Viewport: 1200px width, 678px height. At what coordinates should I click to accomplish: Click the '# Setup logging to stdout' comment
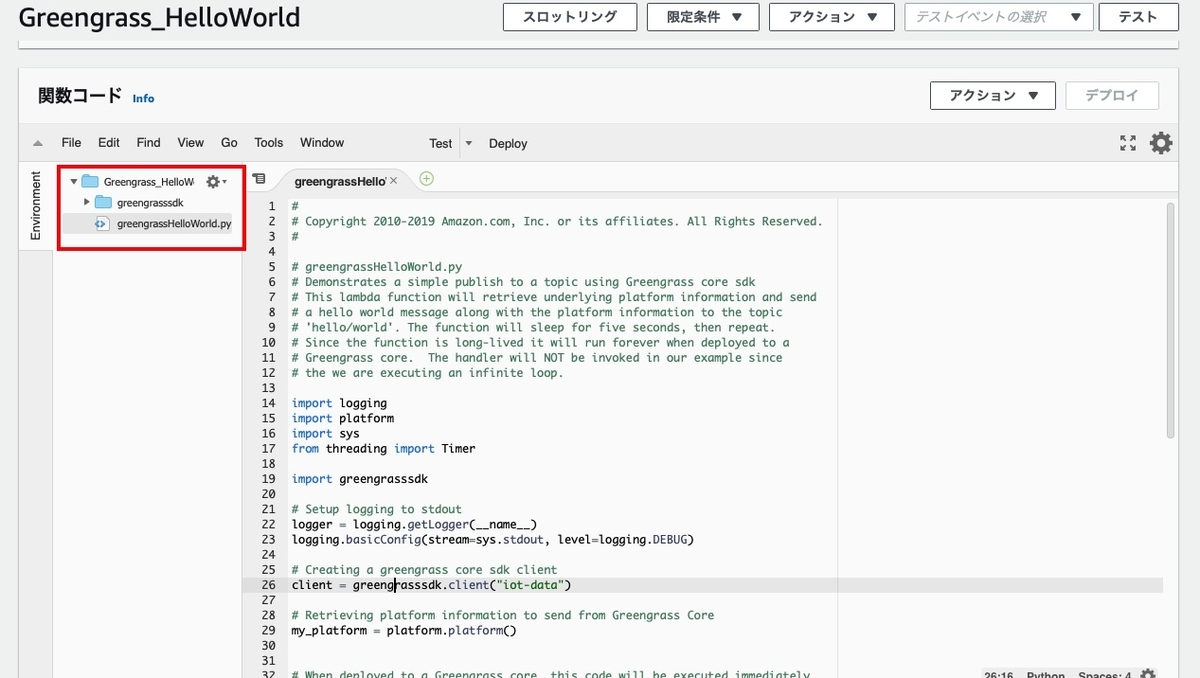point(377,509)
